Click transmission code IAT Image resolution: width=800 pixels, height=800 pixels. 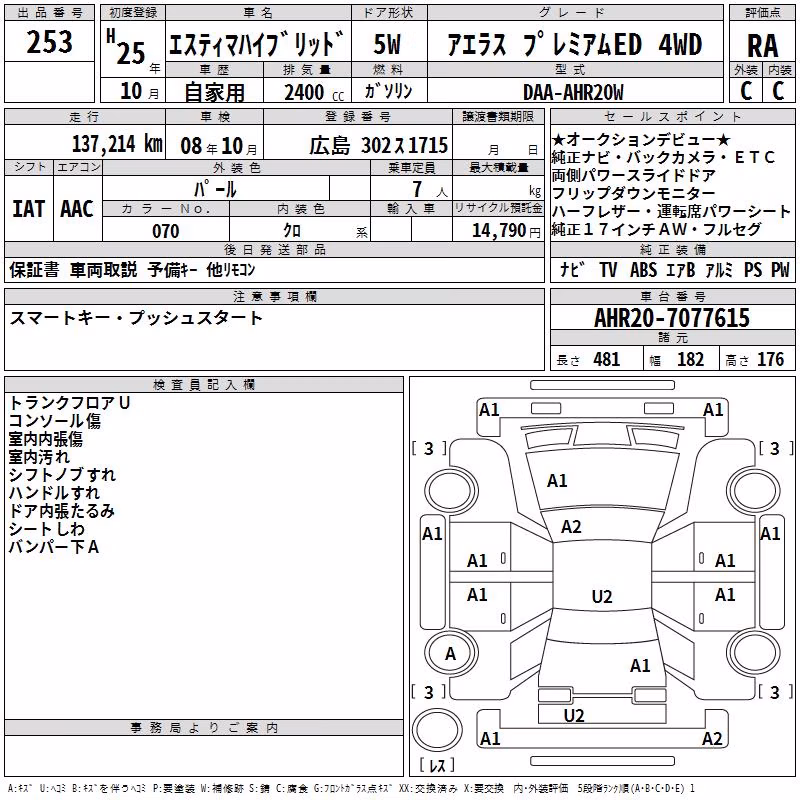pos(29,209)
